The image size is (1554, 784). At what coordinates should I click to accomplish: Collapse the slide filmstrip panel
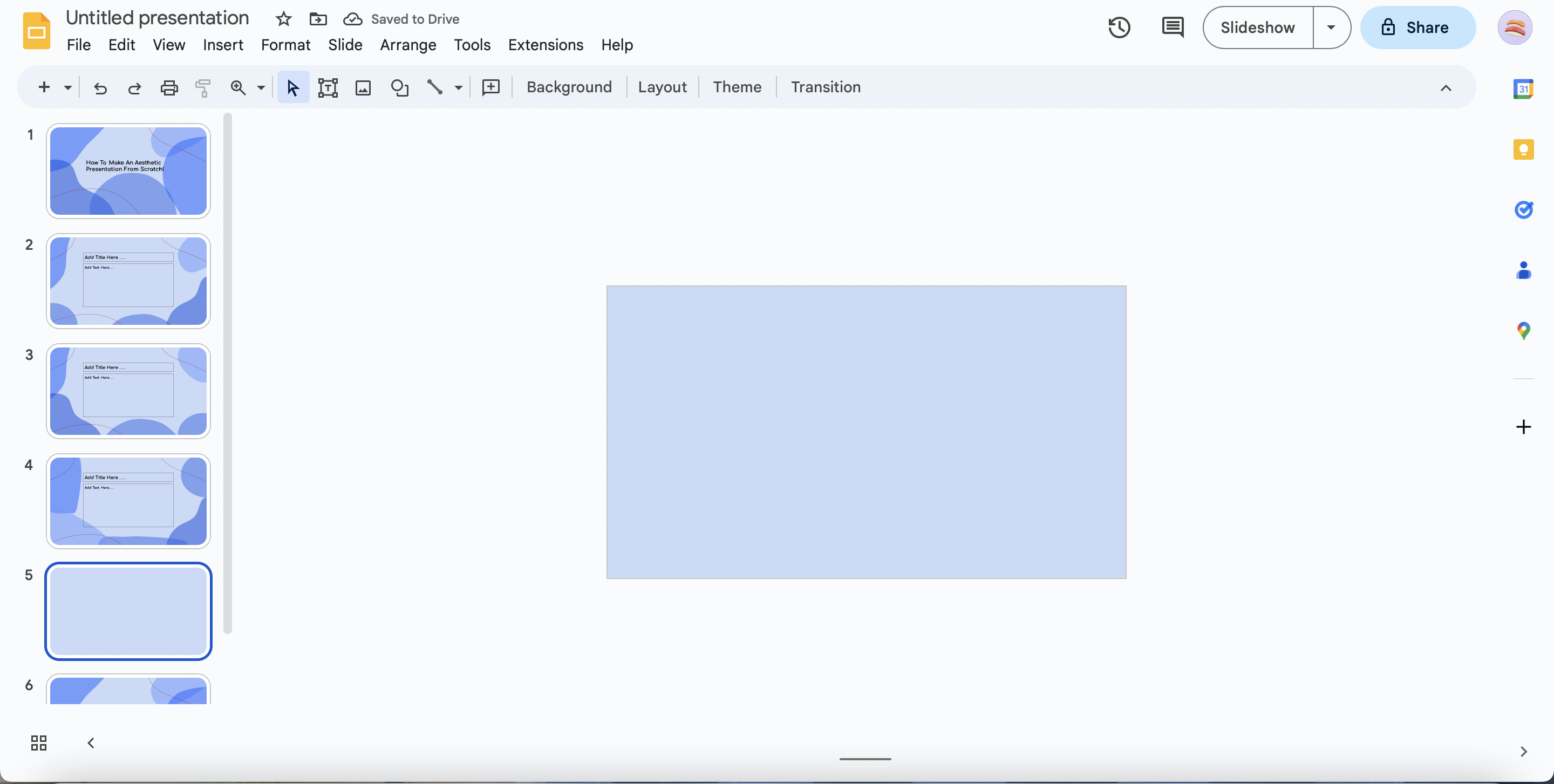point(90,742)
